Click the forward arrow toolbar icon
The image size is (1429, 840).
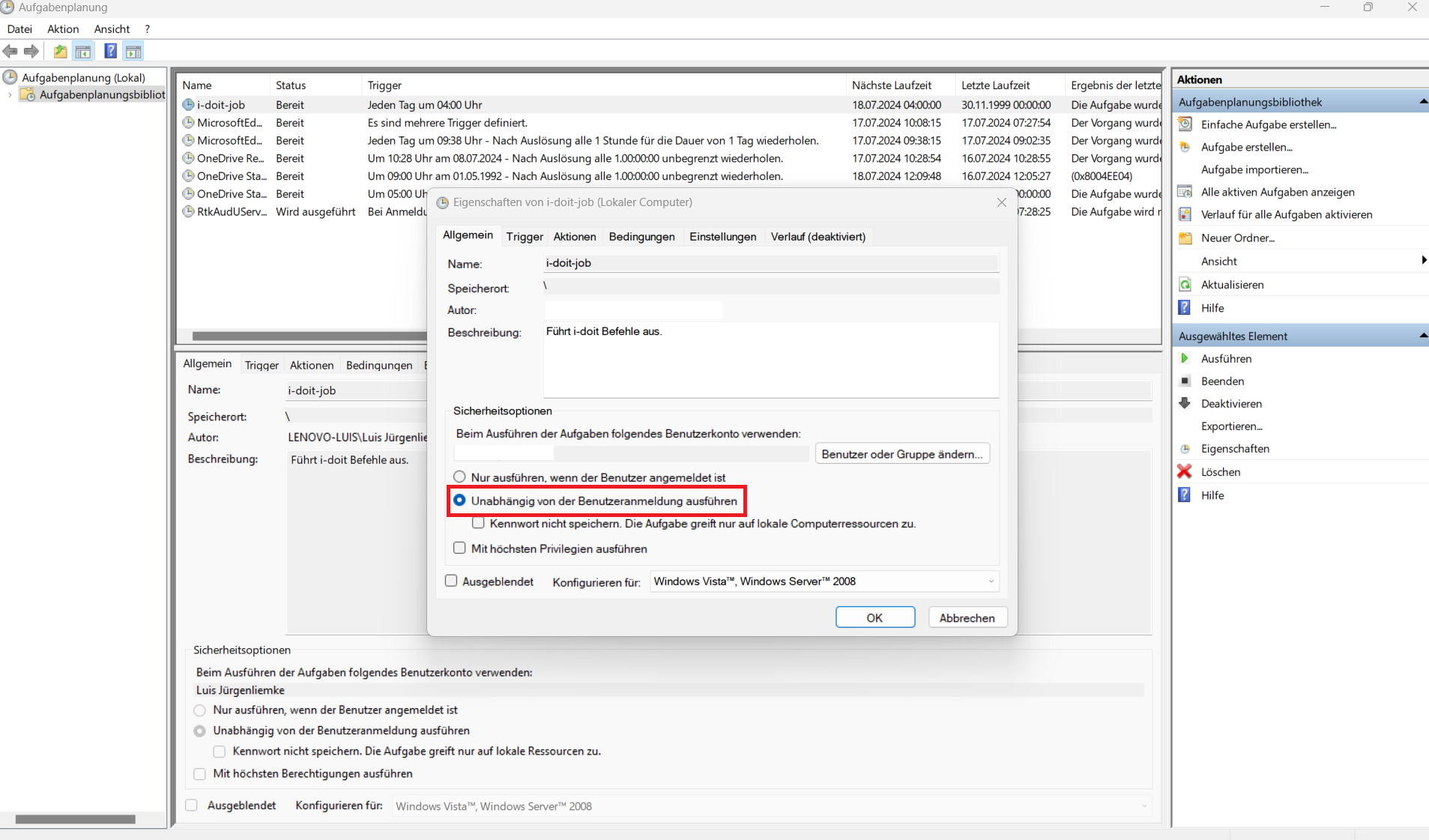tap(31, 52)
